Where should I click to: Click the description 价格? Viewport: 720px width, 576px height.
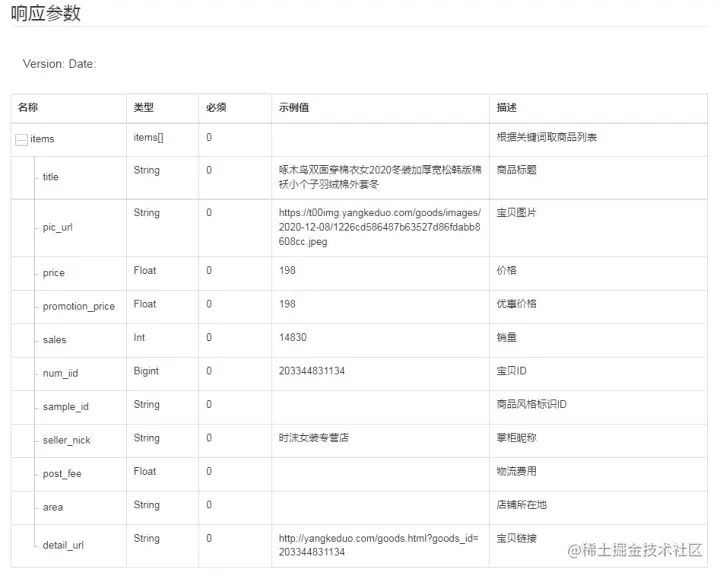506,271
